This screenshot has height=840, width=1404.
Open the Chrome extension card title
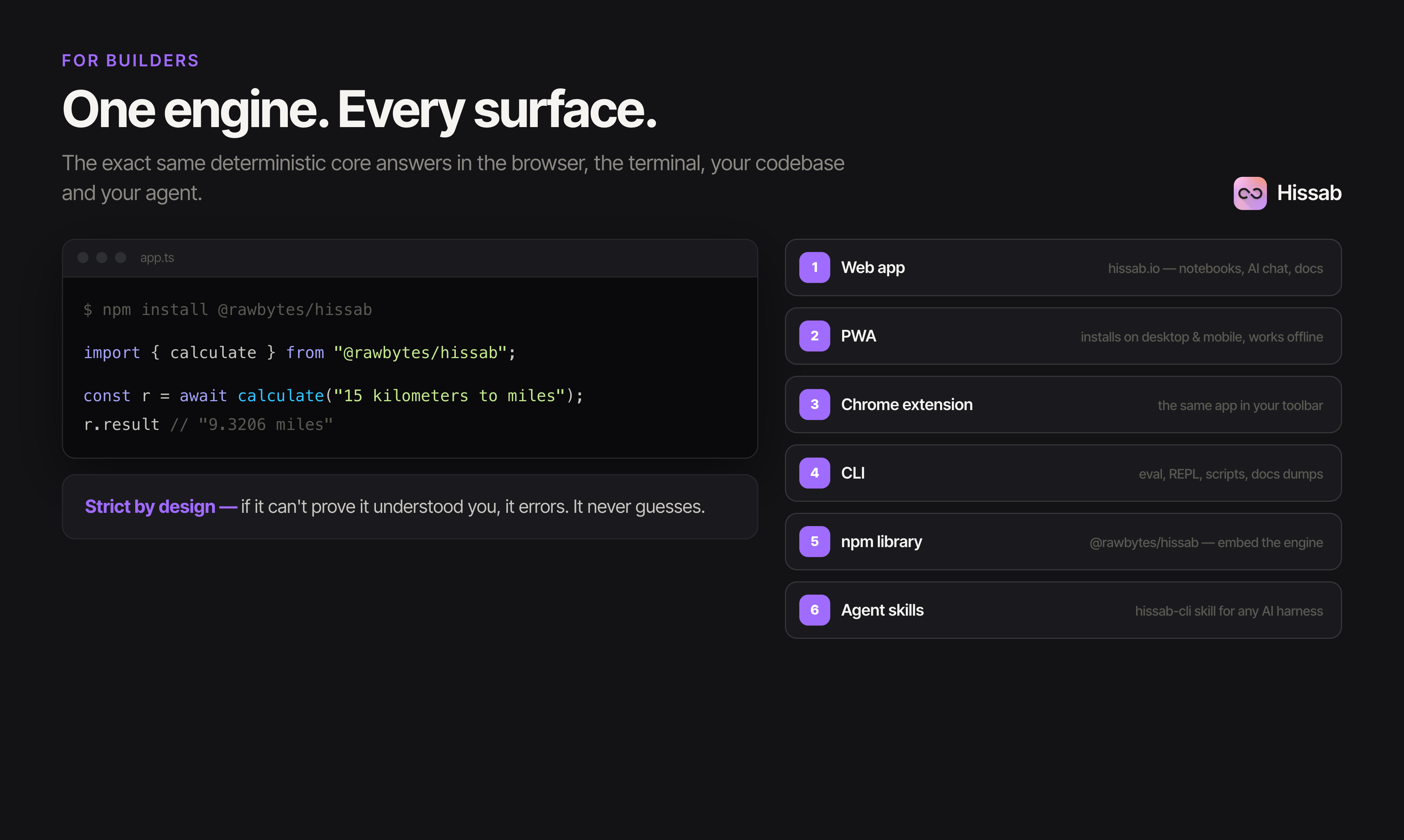point(907,404)
